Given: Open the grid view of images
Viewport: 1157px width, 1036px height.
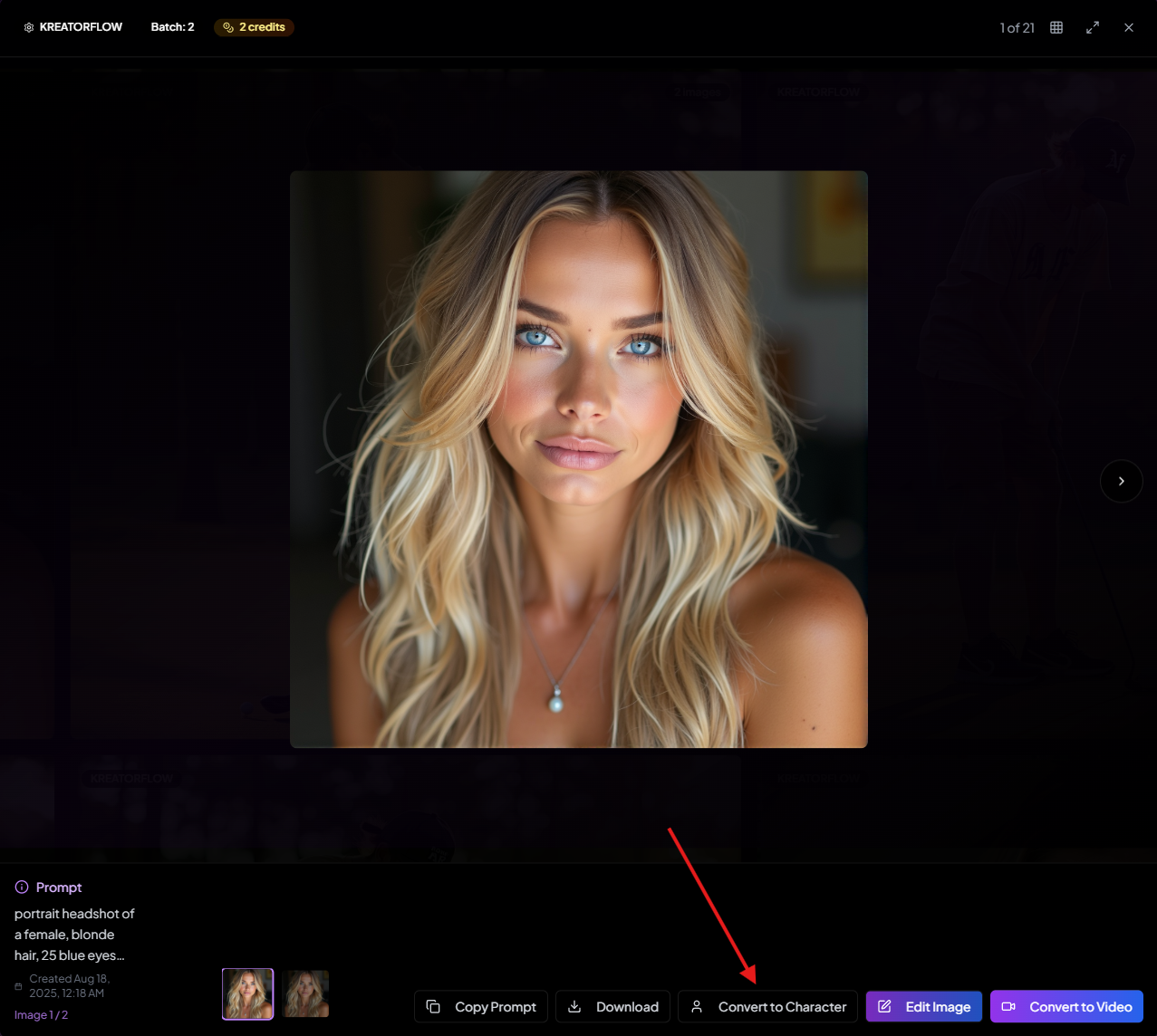Looking at the screenshot, I should click(1056, 27).
